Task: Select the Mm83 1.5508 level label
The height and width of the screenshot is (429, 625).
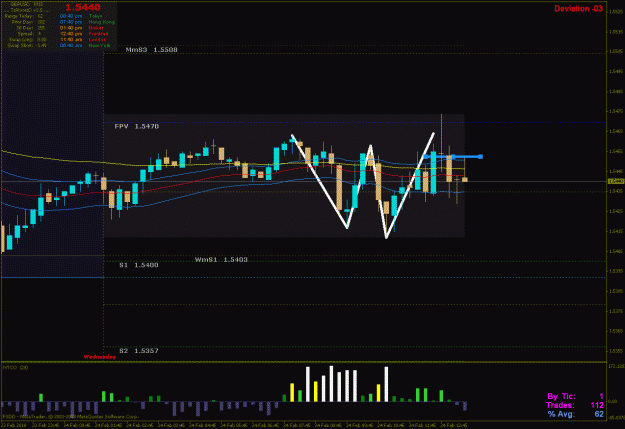Action: coord(151,50)
